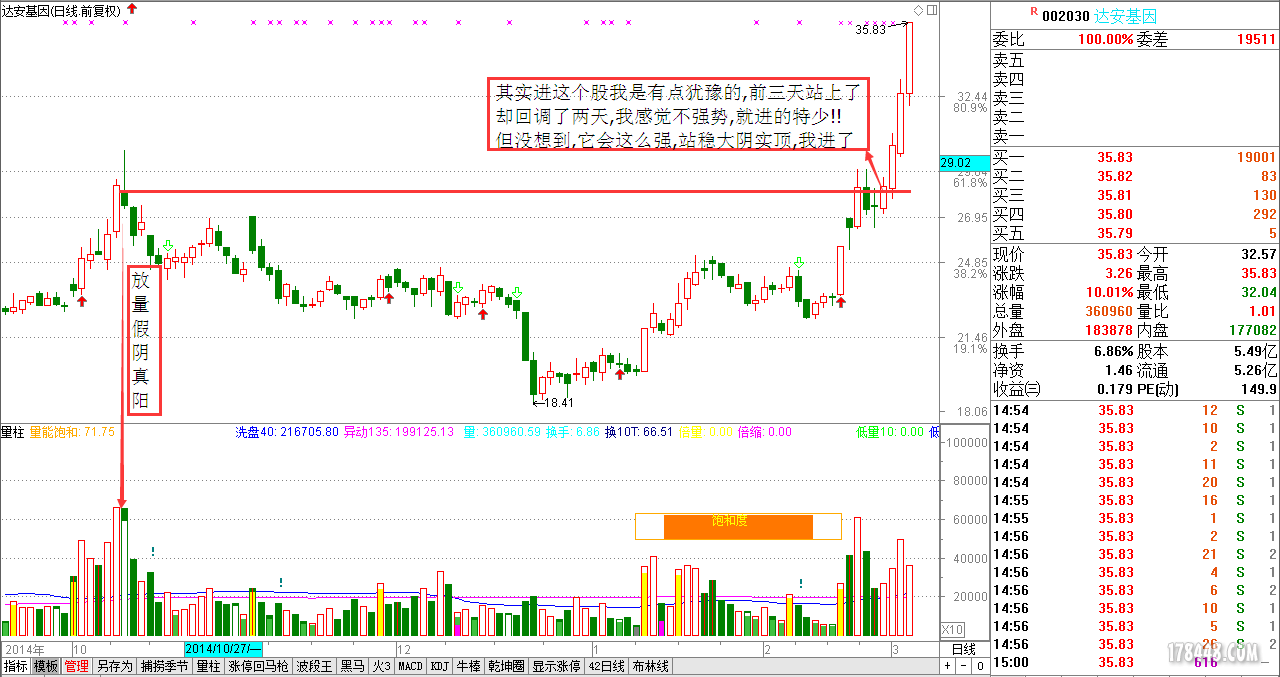Image resolution: width=1280 pixels, height=677 pixels.
Task: Select the 买五 bid row at 35.79
Action: pos(1135,233)
